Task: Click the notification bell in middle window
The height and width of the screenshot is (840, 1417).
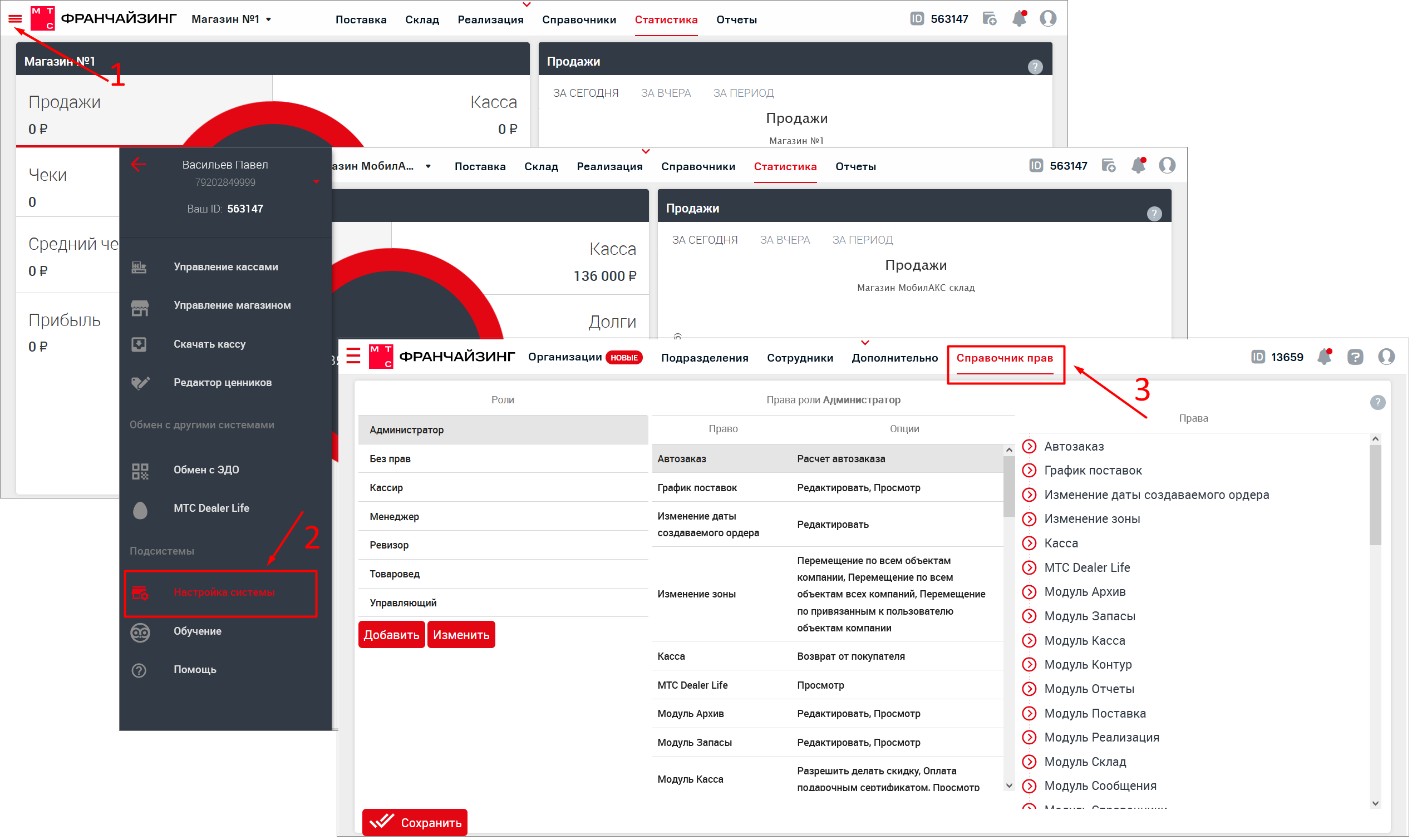Action: click(1139, 165)
